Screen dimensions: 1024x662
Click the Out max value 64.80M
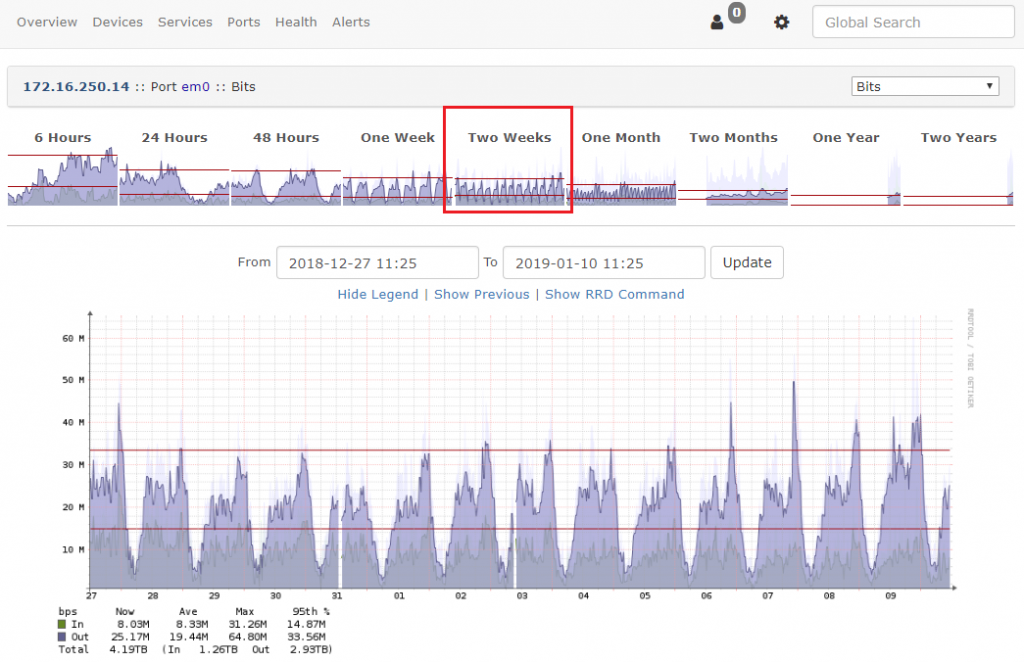click(x=248, y=637)
